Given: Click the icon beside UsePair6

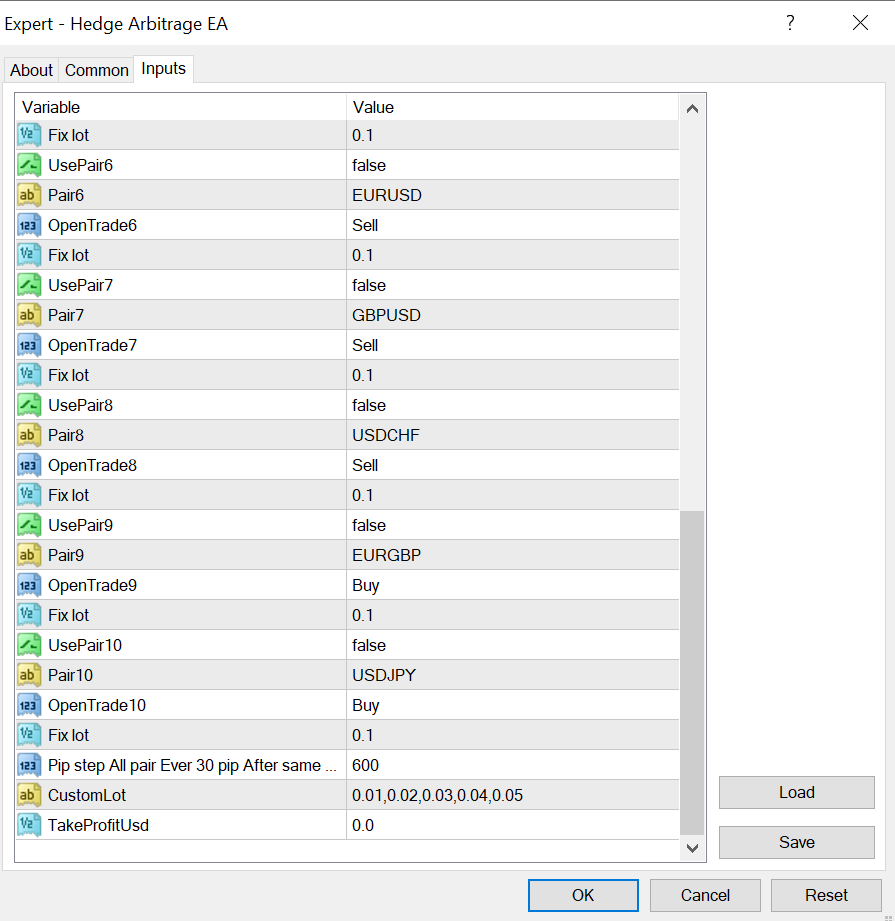Looking at the screenshot, I should (x=29, y=165).
